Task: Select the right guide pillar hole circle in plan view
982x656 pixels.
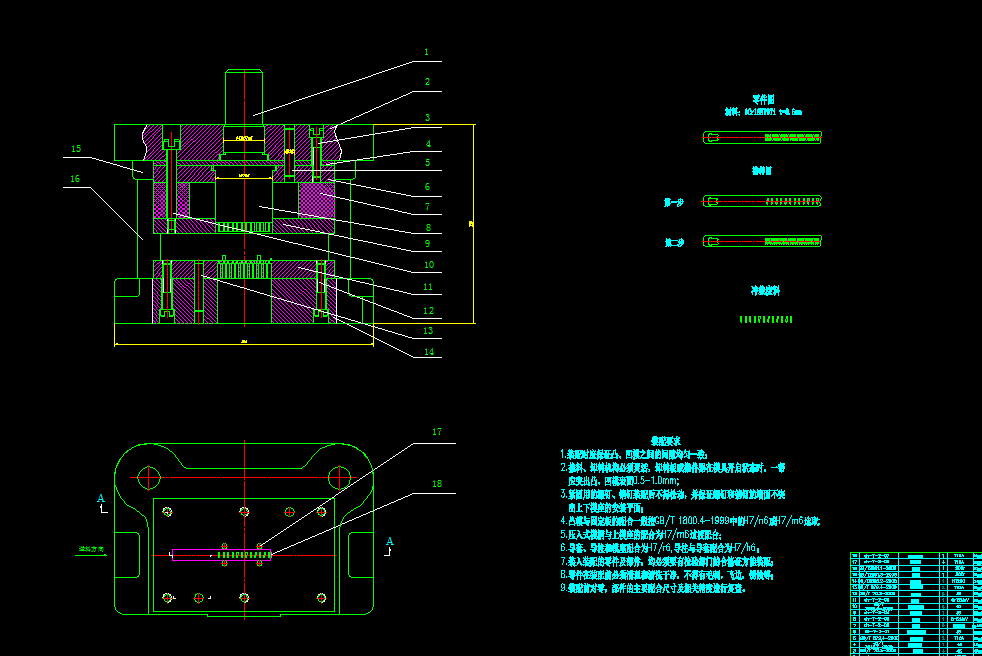Action: coord(339,478)
